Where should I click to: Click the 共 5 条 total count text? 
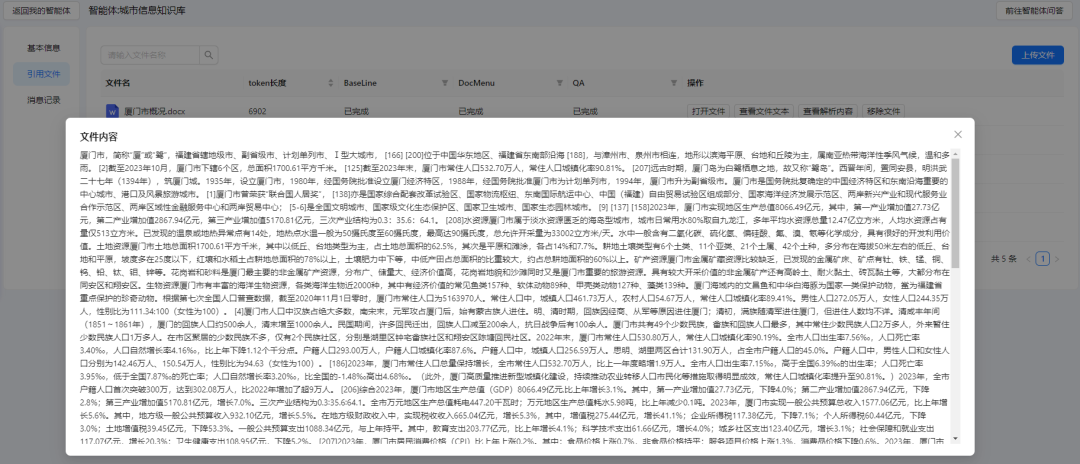pyautogui.click(x=1004, y=259)
